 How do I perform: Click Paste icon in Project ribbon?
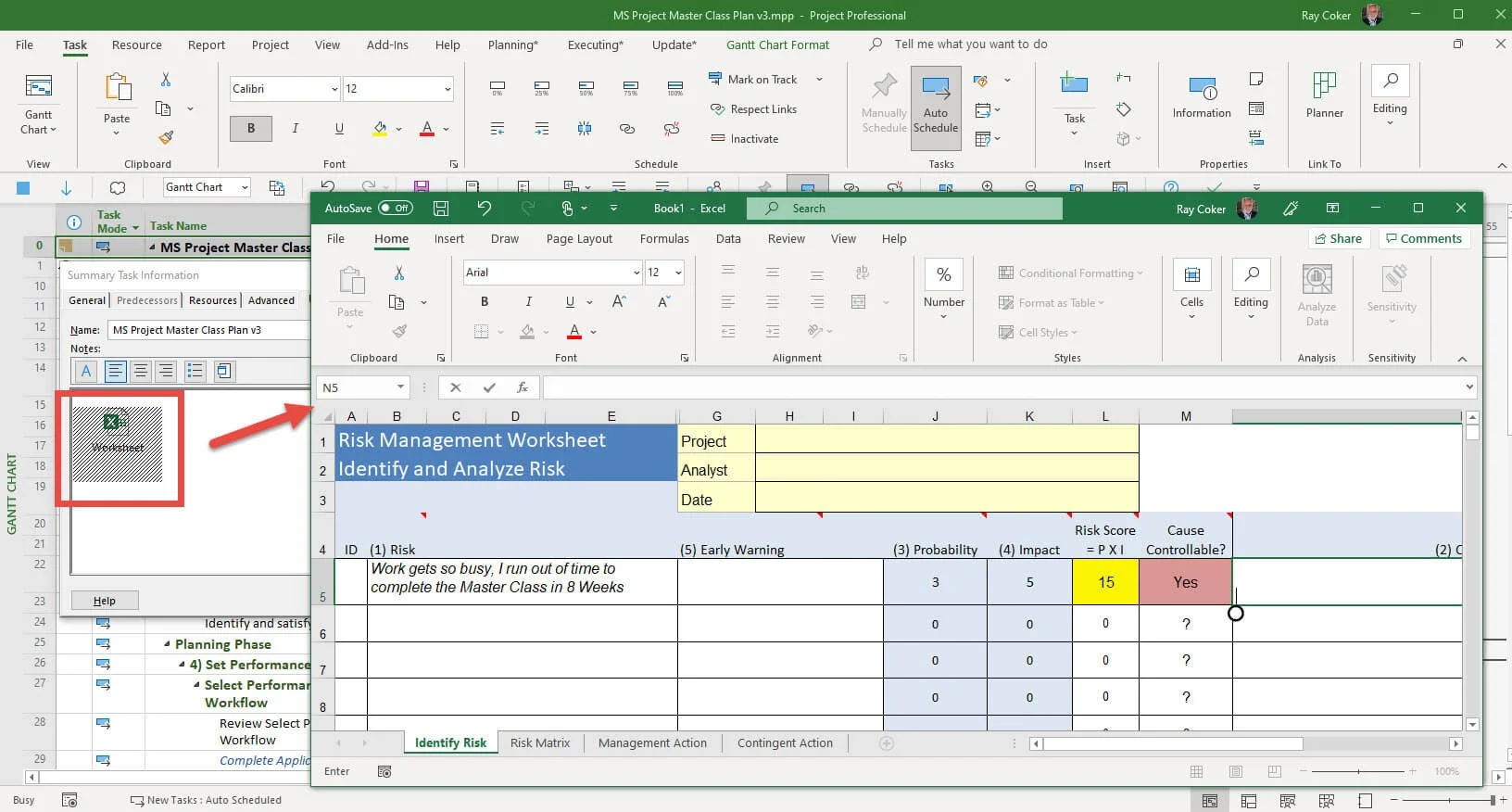pyautogui.click(x=117, y=88)
